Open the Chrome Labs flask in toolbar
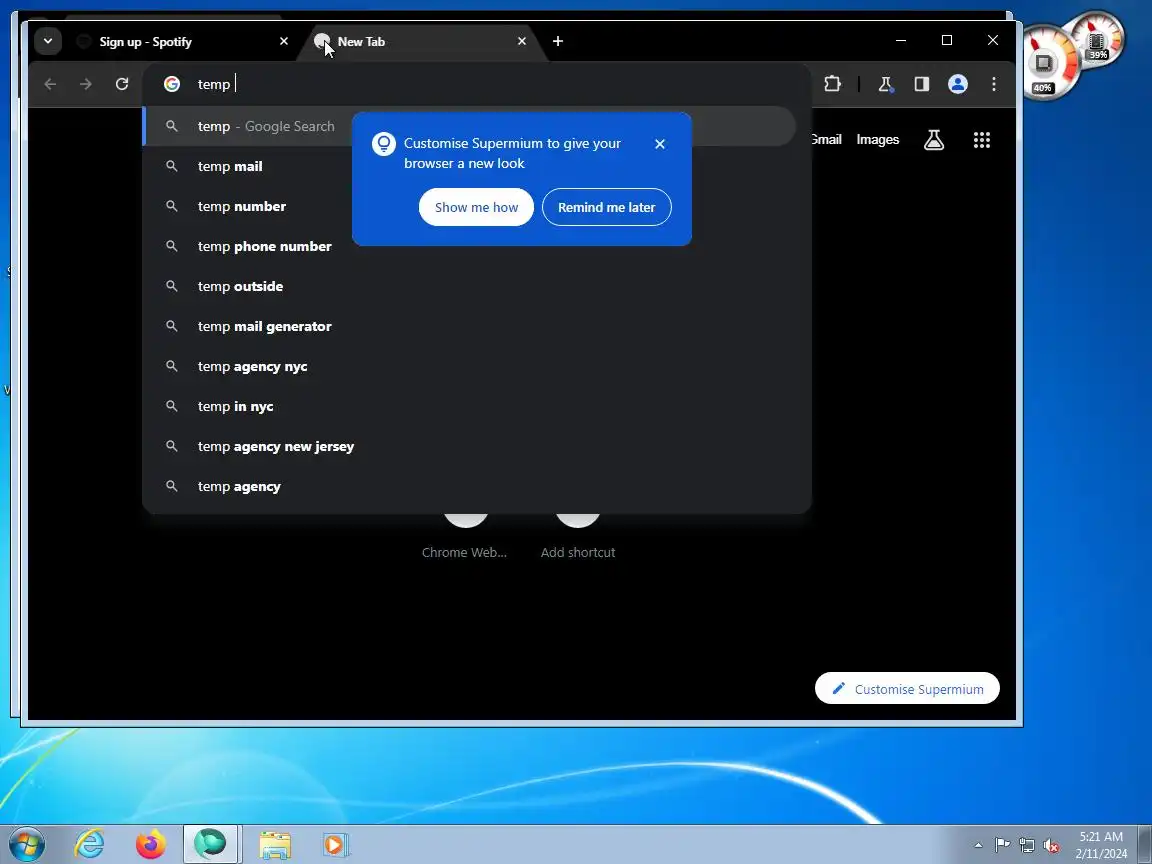 886,84
